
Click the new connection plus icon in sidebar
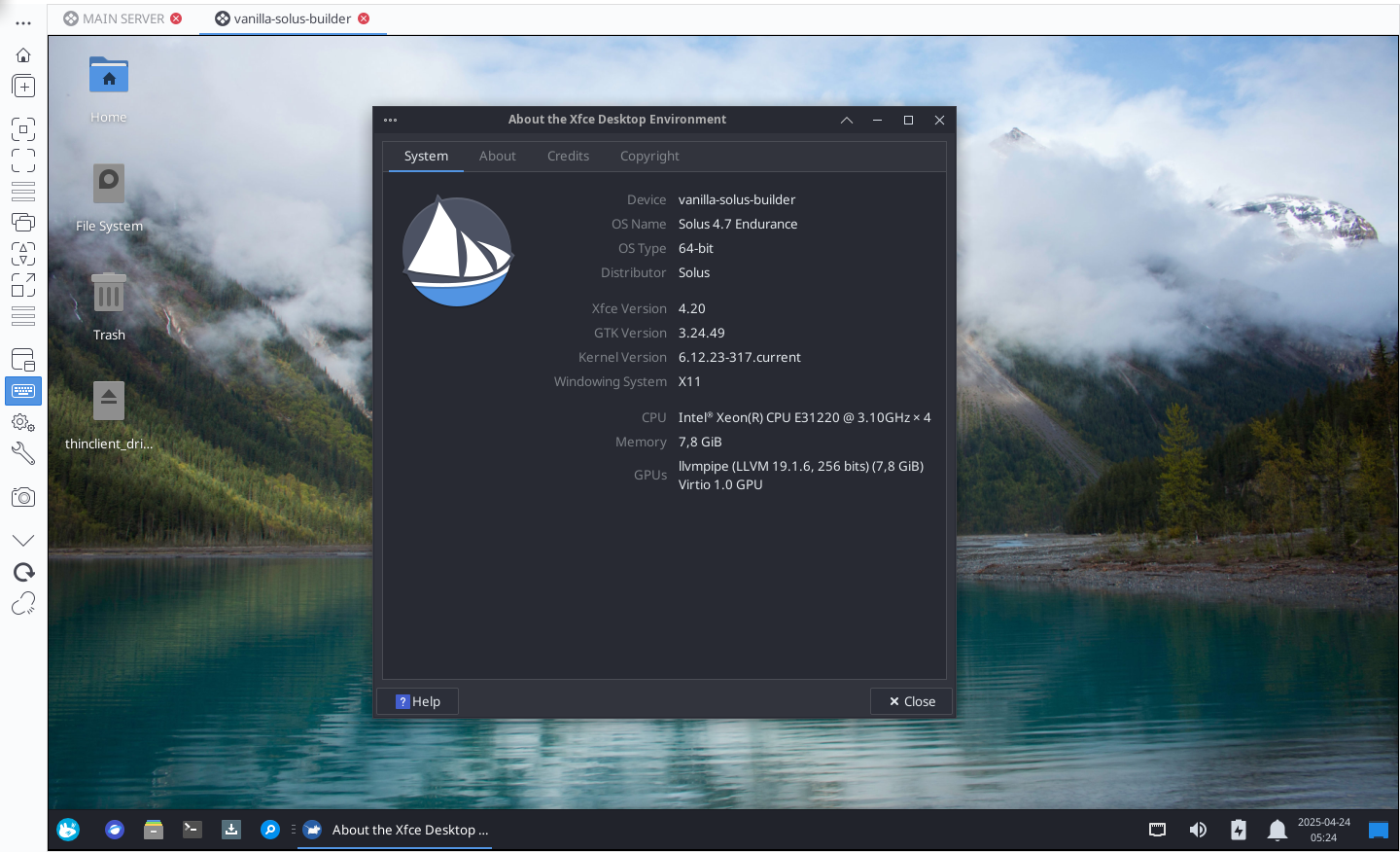click(x=23, y=86)
